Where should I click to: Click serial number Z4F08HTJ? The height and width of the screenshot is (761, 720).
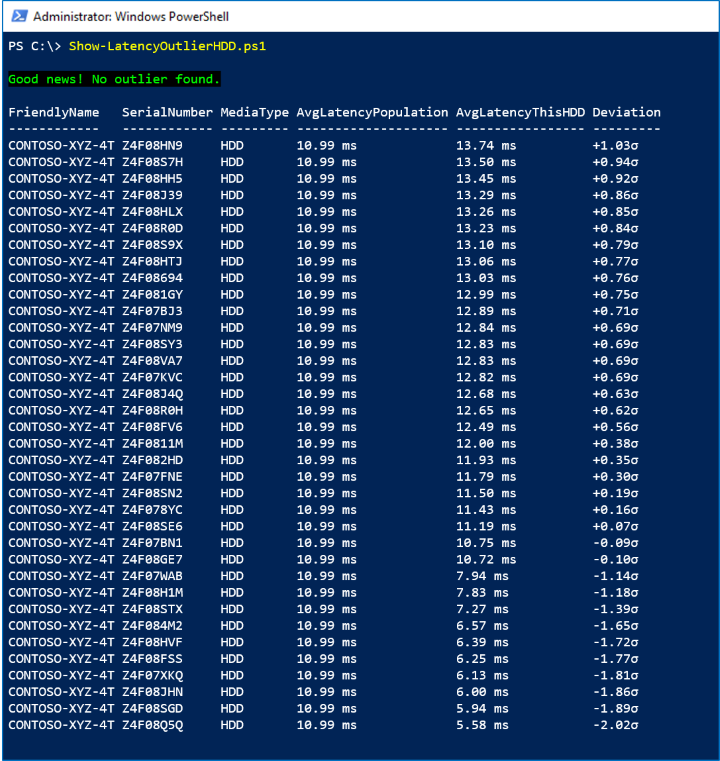(x=152, y=262)
